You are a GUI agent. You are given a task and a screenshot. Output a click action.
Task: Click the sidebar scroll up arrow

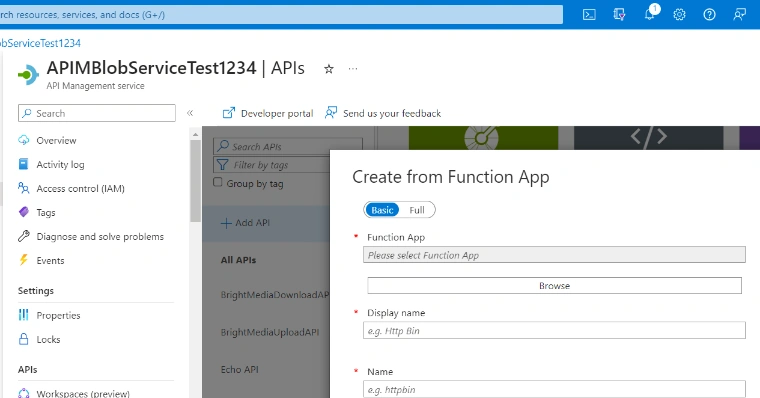[195, 134]
